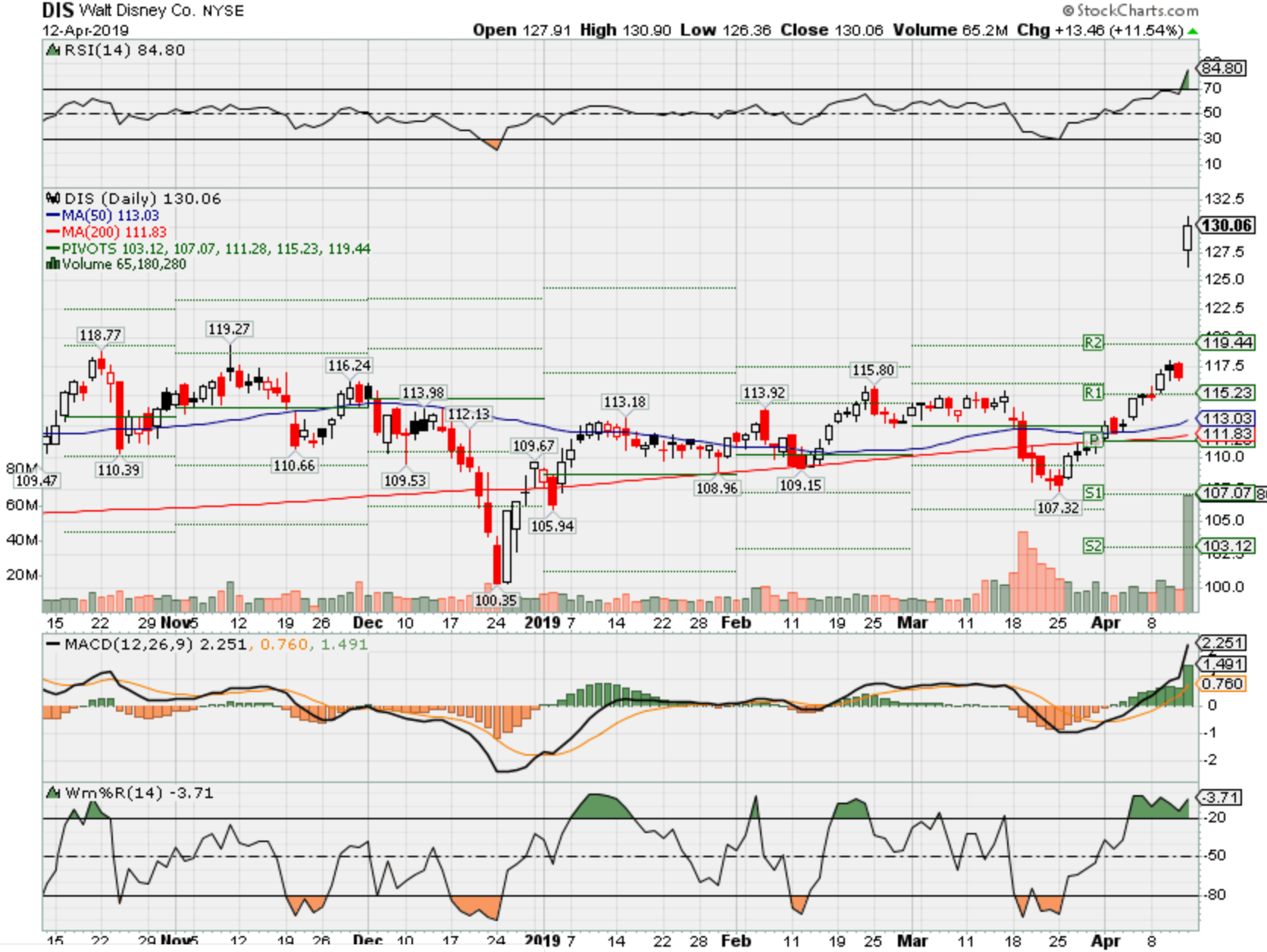1267x952 pixels.
Task: Click the 130.06 price tag on right axis
Action: pos(1227,225)
